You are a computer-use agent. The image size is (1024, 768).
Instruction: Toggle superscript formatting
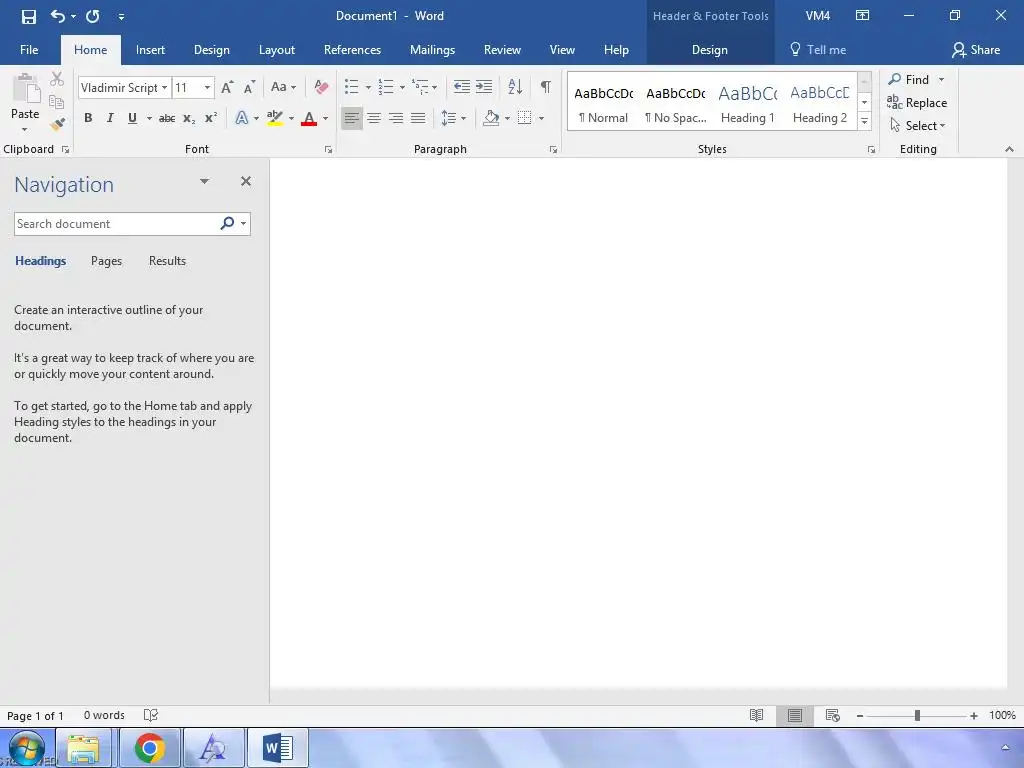pos(211,118)
